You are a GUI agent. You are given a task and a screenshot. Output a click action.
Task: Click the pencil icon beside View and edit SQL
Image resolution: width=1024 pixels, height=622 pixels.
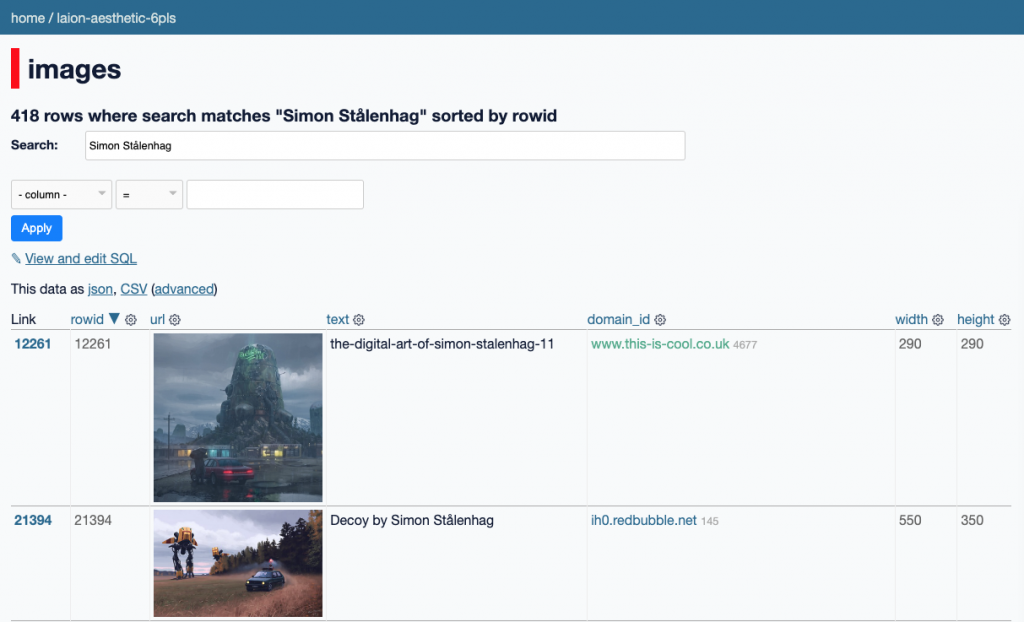click(16, 259)
